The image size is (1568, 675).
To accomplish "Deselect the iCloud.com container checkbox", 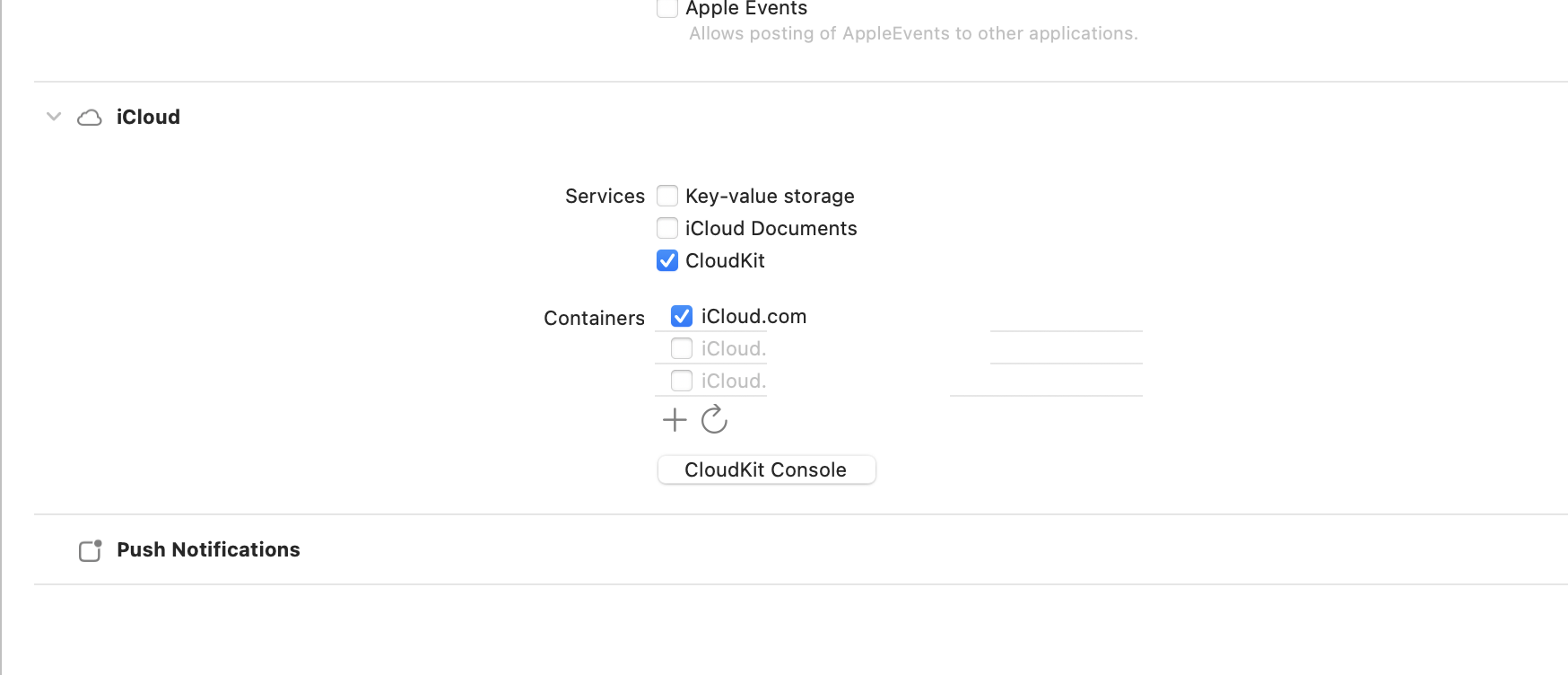I will (682, 316).
